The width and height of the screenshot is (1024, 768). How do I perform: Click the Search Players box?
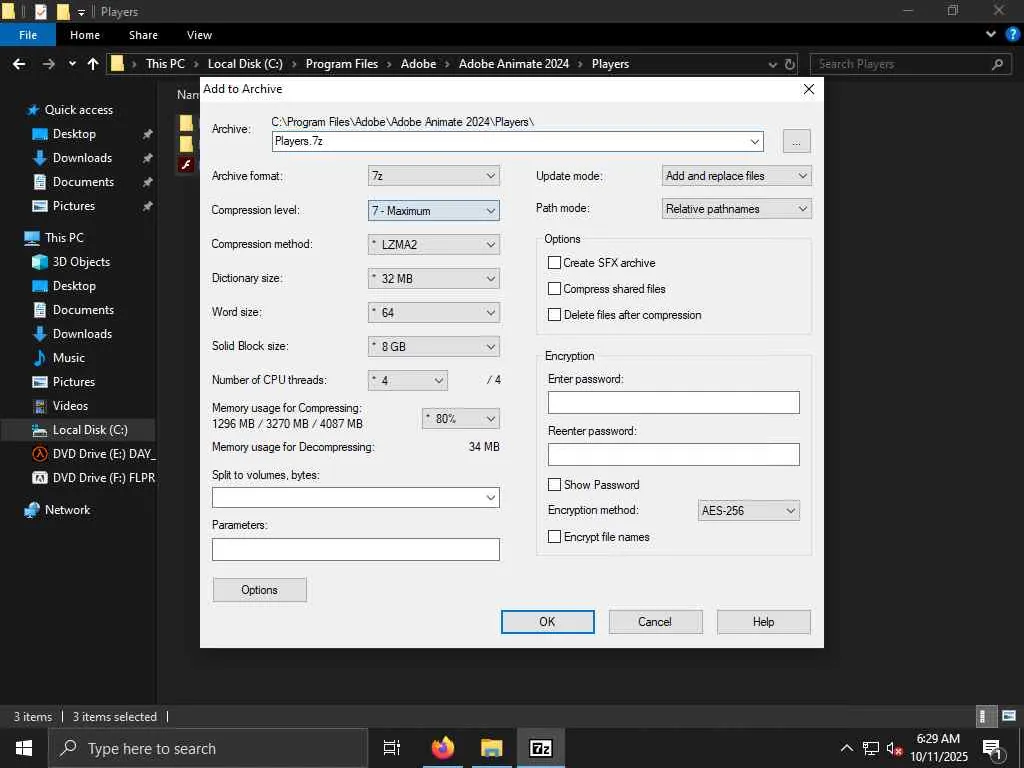910,64
